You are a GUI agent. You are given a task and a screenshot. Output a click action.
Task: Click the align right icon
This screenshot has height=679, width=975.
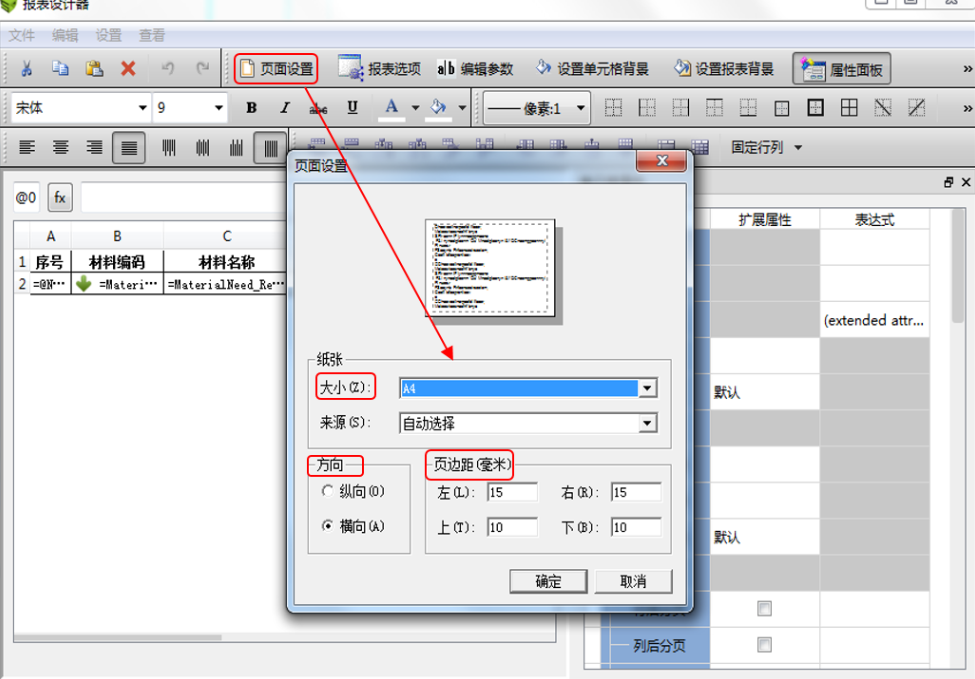coord(94,147)
